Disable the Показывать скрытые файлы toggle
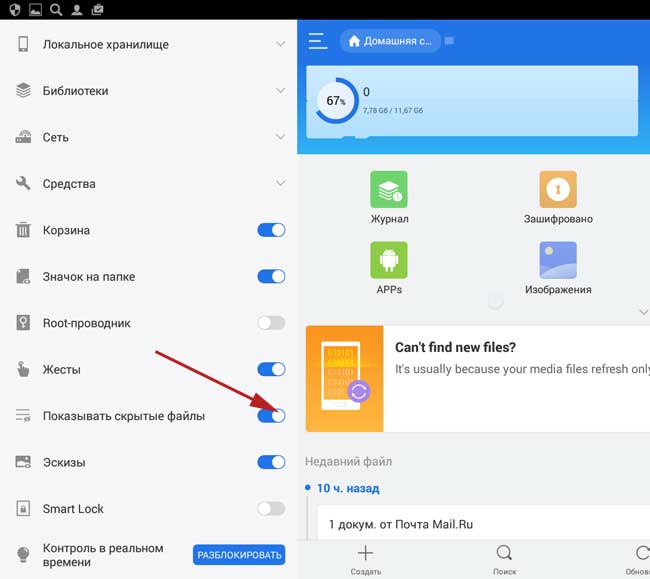 point(271,416)
